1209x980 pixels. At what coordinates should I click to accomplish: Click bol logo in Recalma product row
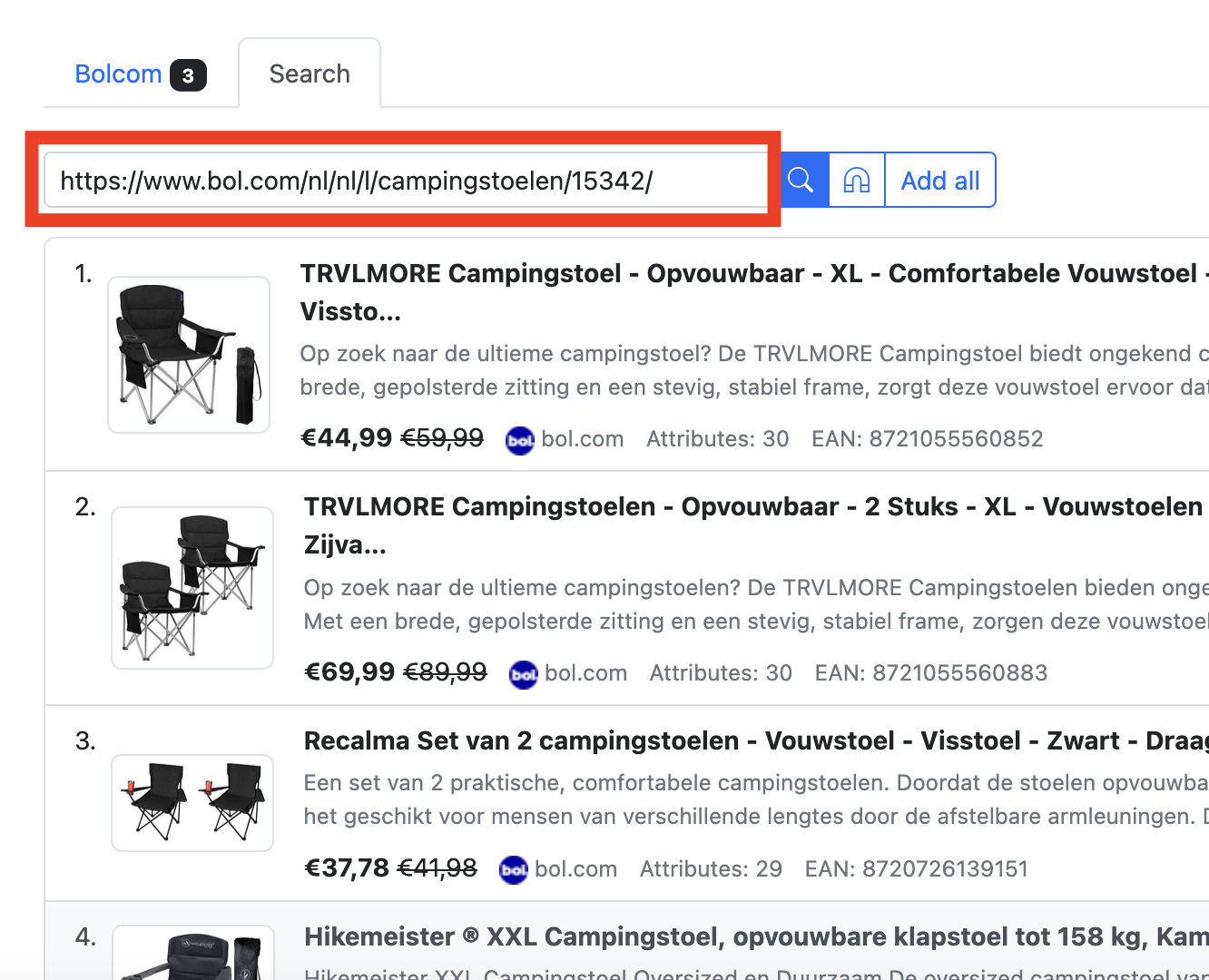coord(514,870)
